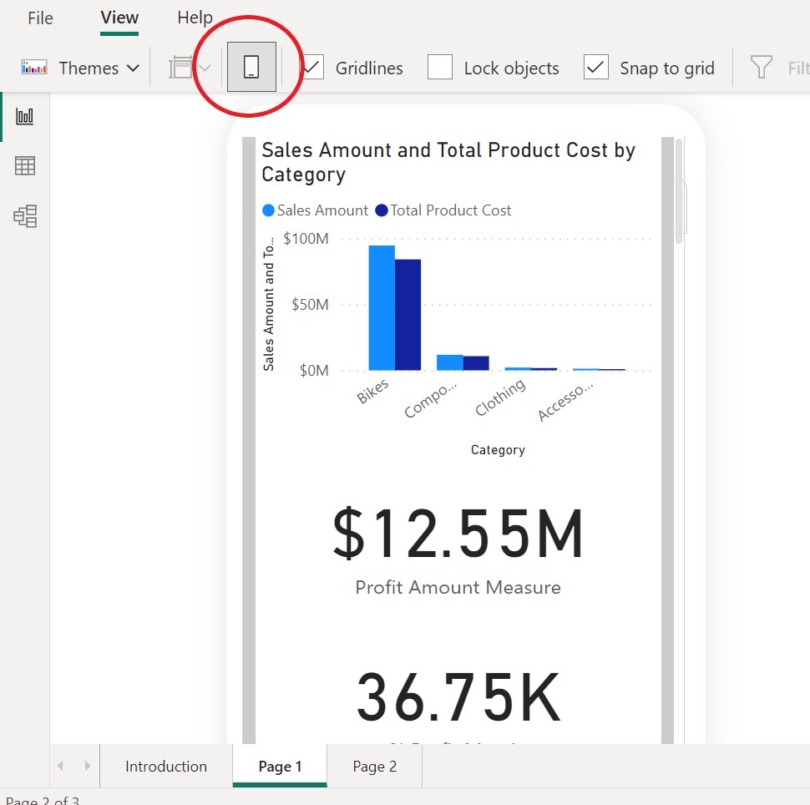Open Data view from the sidebar
810x805 pixels.
point(24,165)
